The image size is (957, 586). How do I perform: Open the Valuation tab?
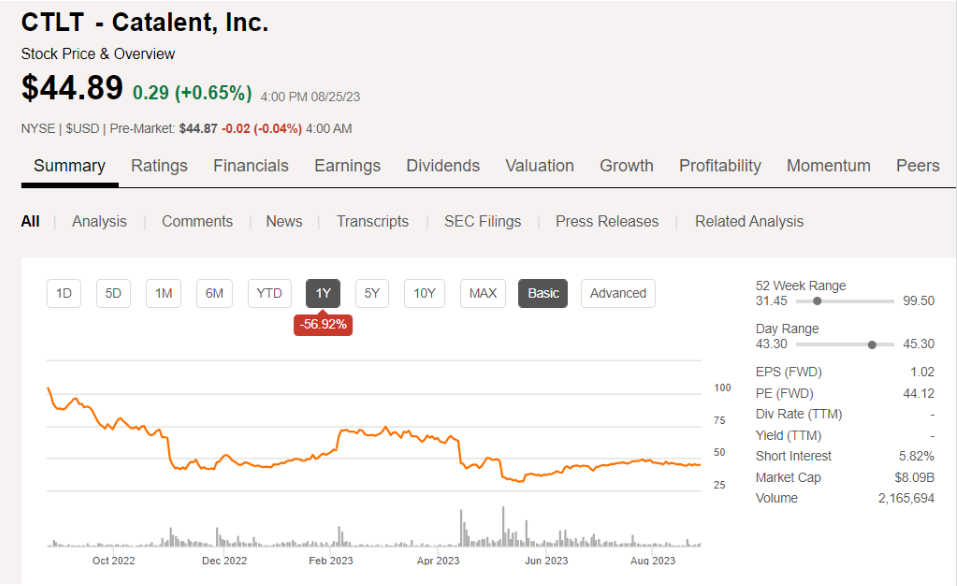[x=540, y=166]
